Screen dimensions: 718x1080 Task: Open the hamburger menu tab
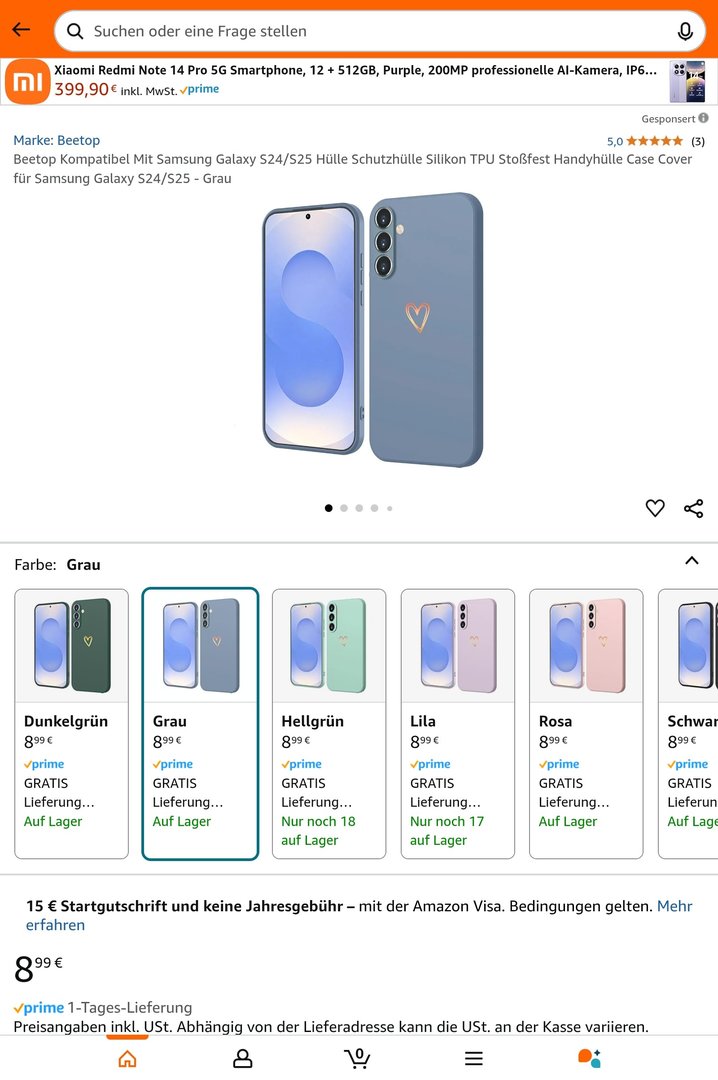(474, 1058)
